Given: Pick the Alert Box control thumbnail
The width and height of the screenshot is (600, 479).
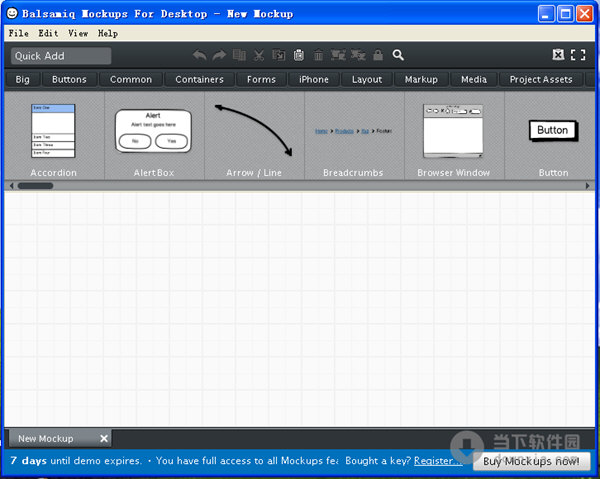Looking at the screenshot, I should [x=153, y=131].
